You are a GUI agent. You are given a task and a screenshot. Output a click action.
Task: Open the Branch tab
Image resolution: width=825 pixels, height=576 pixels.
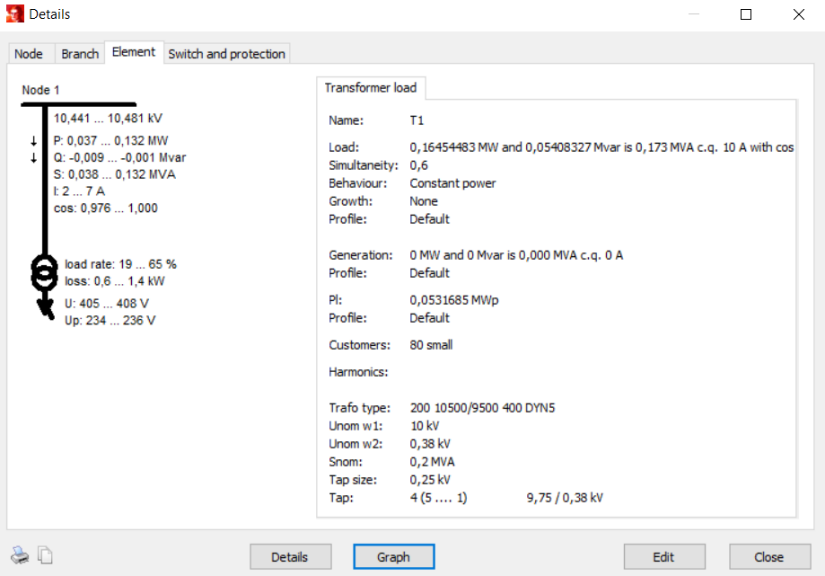coord(80,54)
